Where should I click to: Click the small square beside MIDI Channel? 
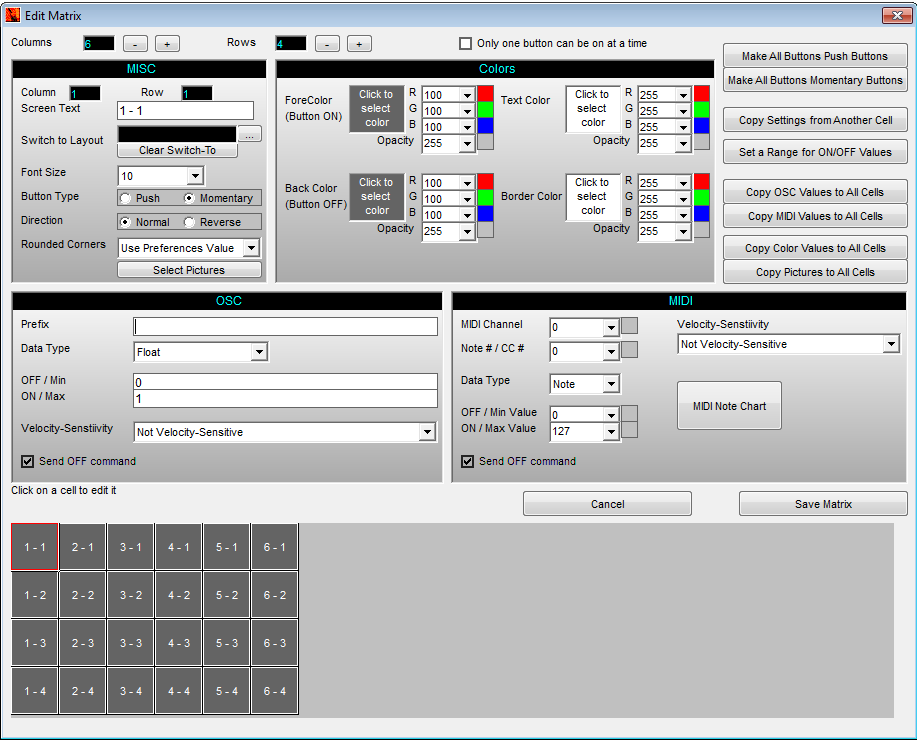[629, 326]
